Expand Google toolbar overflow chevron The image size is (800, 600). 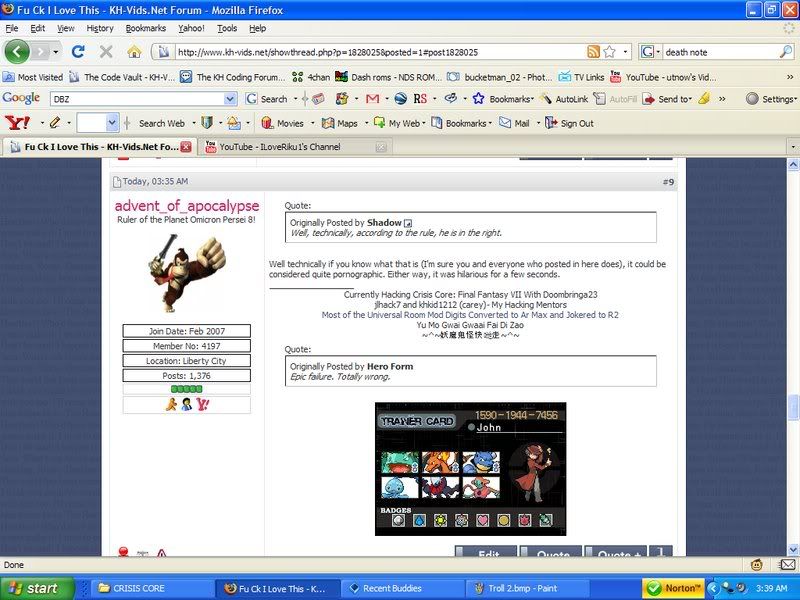[722, 99]
